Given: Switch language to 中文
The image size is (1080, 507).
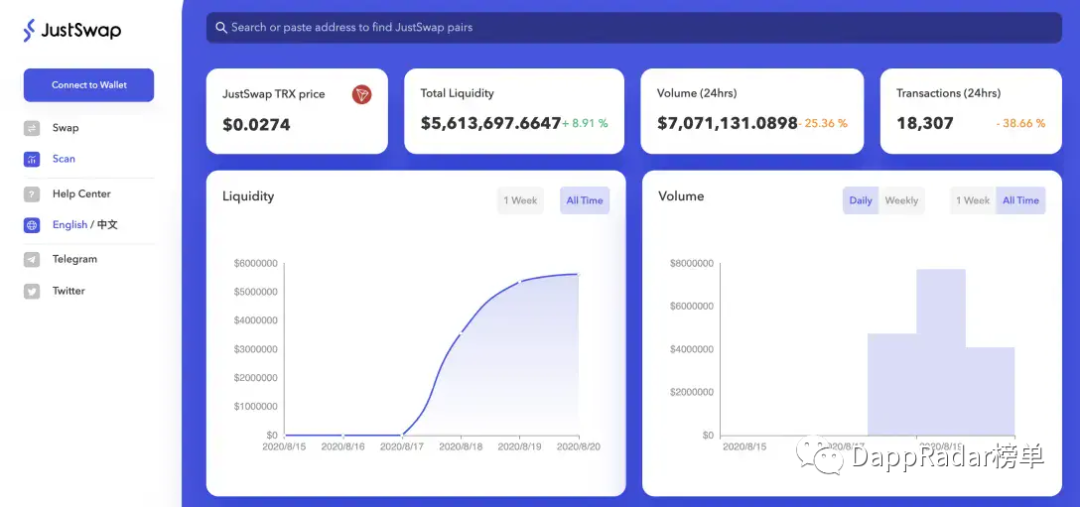Looking at the screenshot, I should point(107,225).
